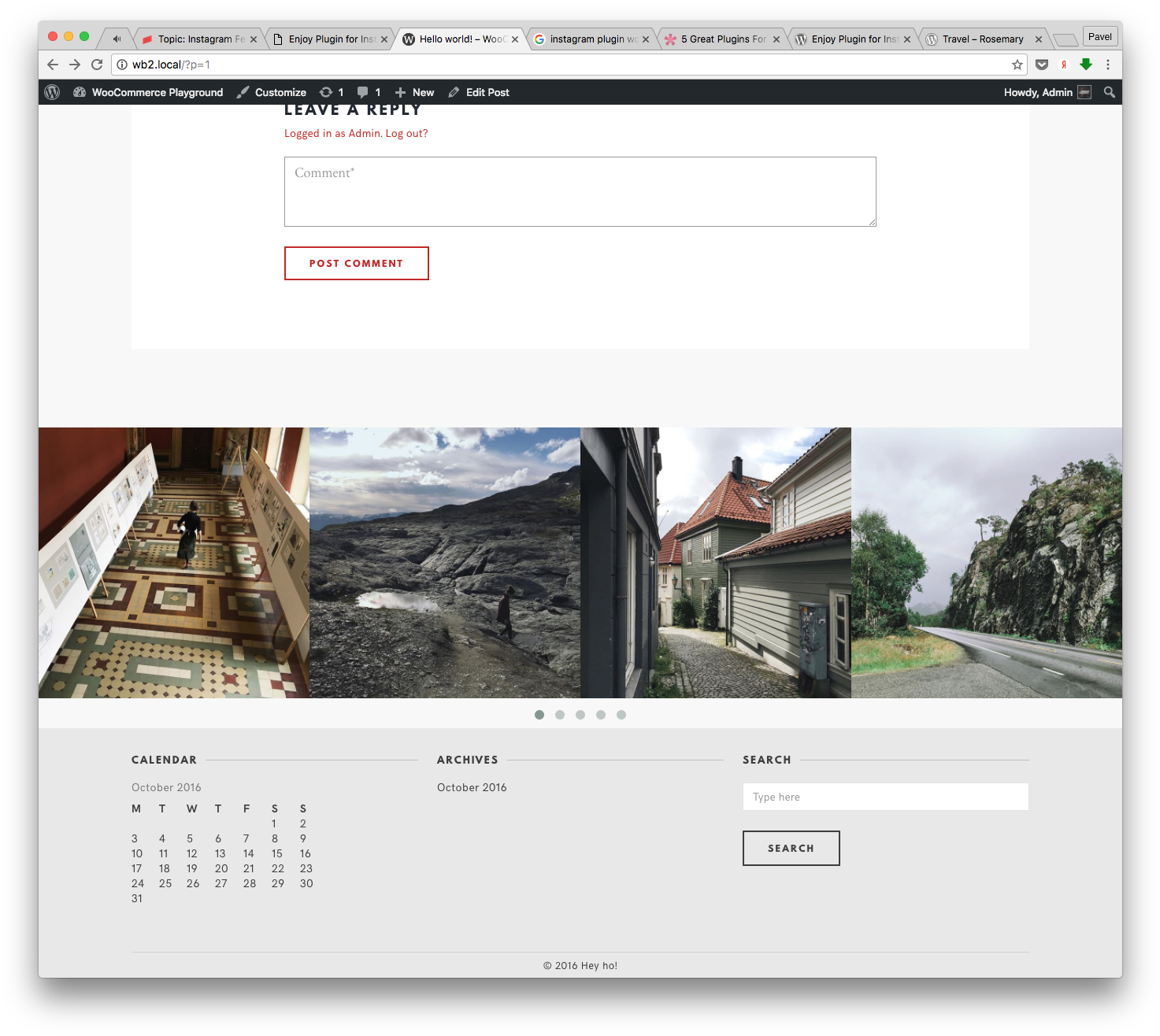This screenshot has height=1036, width=1160.
Task: Bookmark page with the star icon
Action: pyautogui.click(x=1017, y=65)
